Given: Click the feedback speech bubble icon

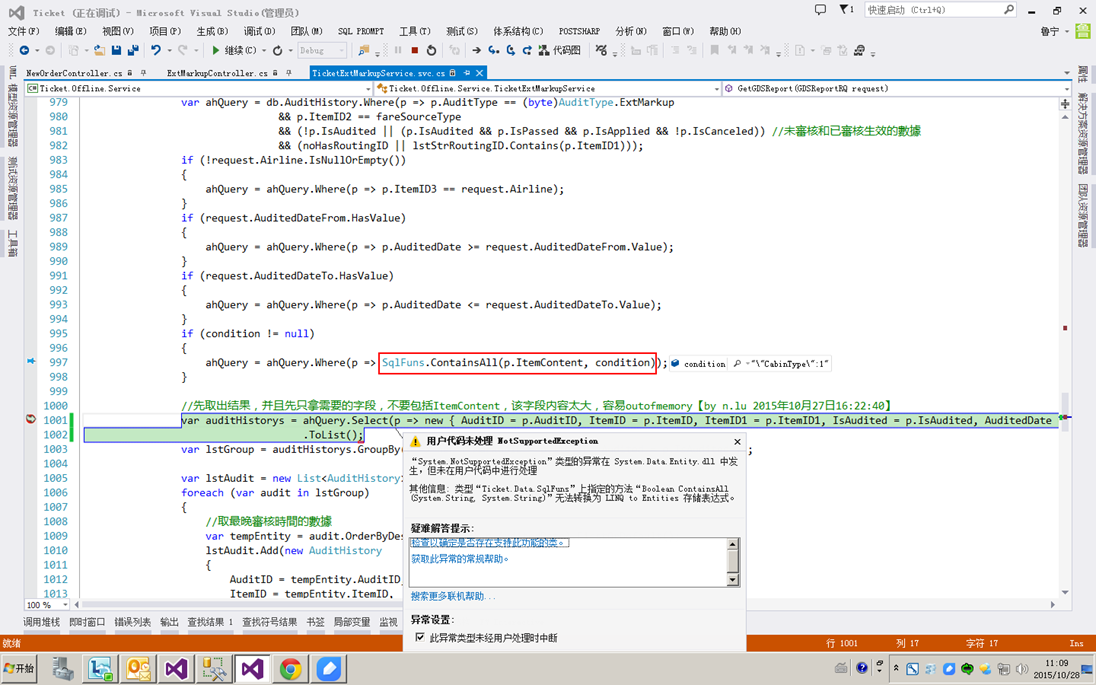Looking at the screenshot, I should coord(820,10).
